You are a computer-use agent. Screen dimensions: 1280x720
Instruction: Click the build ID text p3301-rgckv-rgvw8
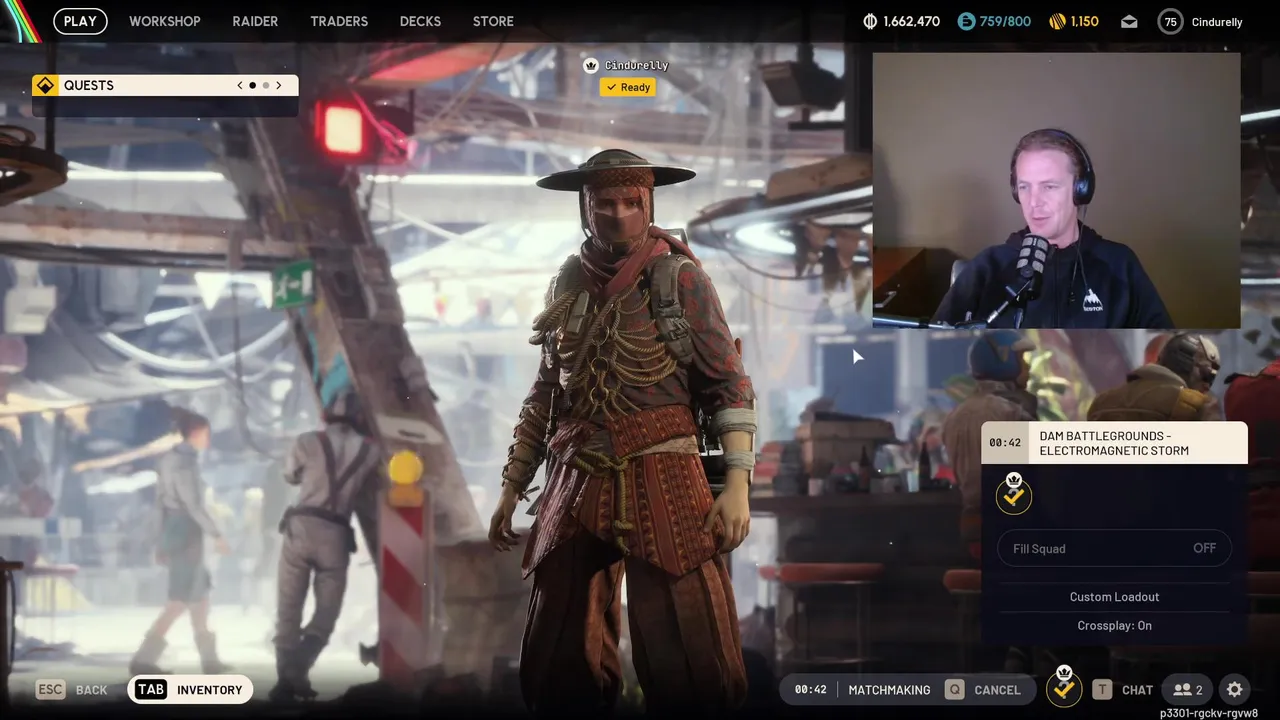[x=1209, y=713]
